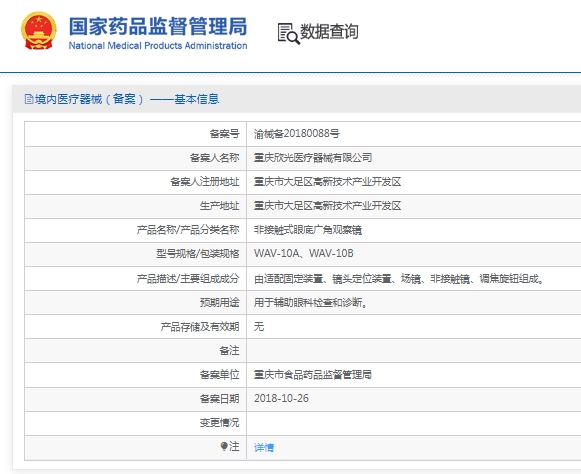This screenshot has width=581, height=474.
Task: Click 产品存储及有效期 label
Action: click(200, 327)
